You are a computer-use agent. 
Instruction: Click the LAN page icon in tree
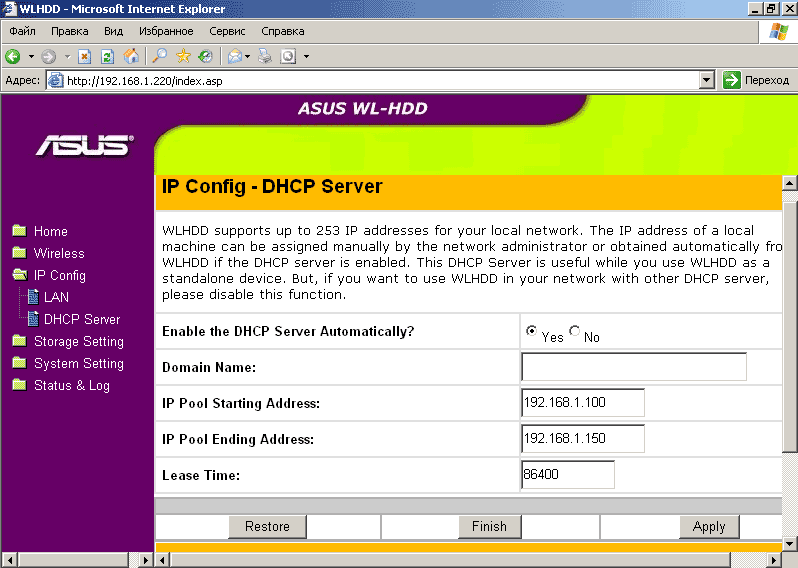(33, 297)
